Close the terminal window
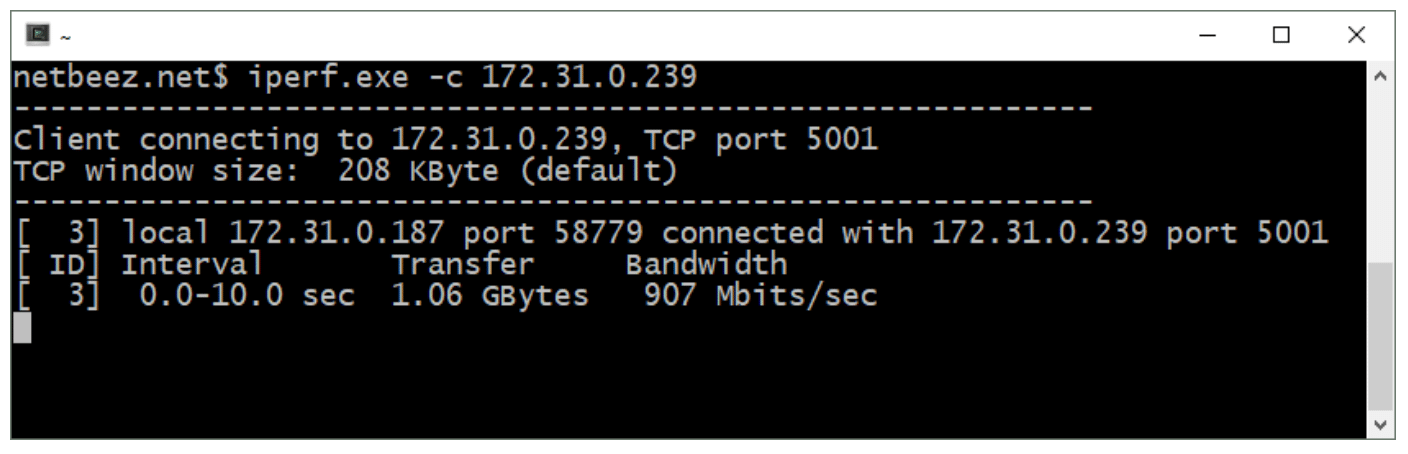Viewport: 1408px width, 454px height. 1355,36
